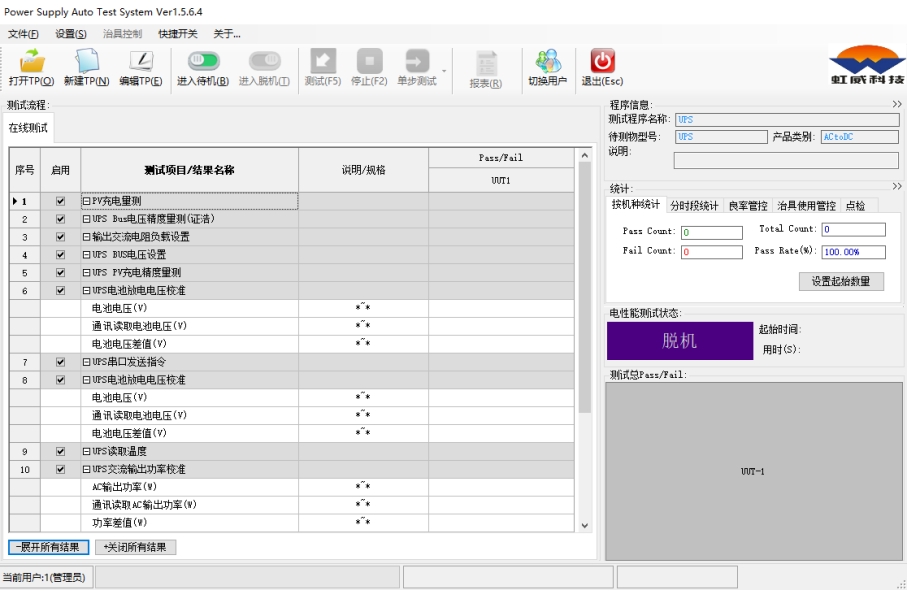Screen dimensions: 908x591
Task: Click the 产品类别 field
Action: 860,137
